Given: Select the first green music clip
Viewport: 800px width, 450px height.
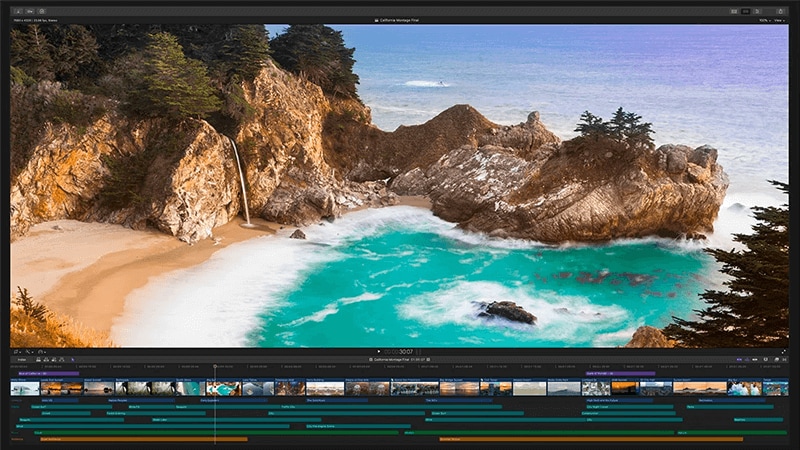Looking at the screenshot, I should 216,433.
